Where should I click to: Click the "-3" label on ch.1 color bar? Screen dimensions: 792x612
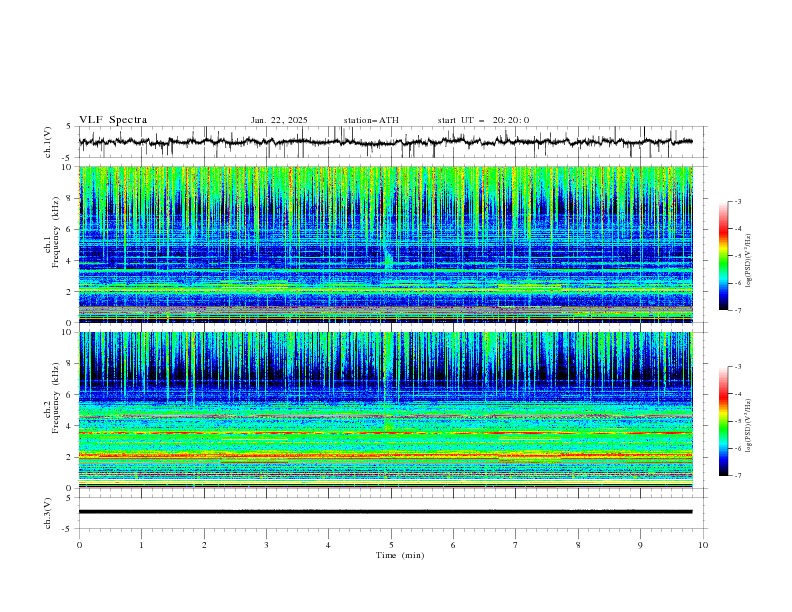point(738,201)
